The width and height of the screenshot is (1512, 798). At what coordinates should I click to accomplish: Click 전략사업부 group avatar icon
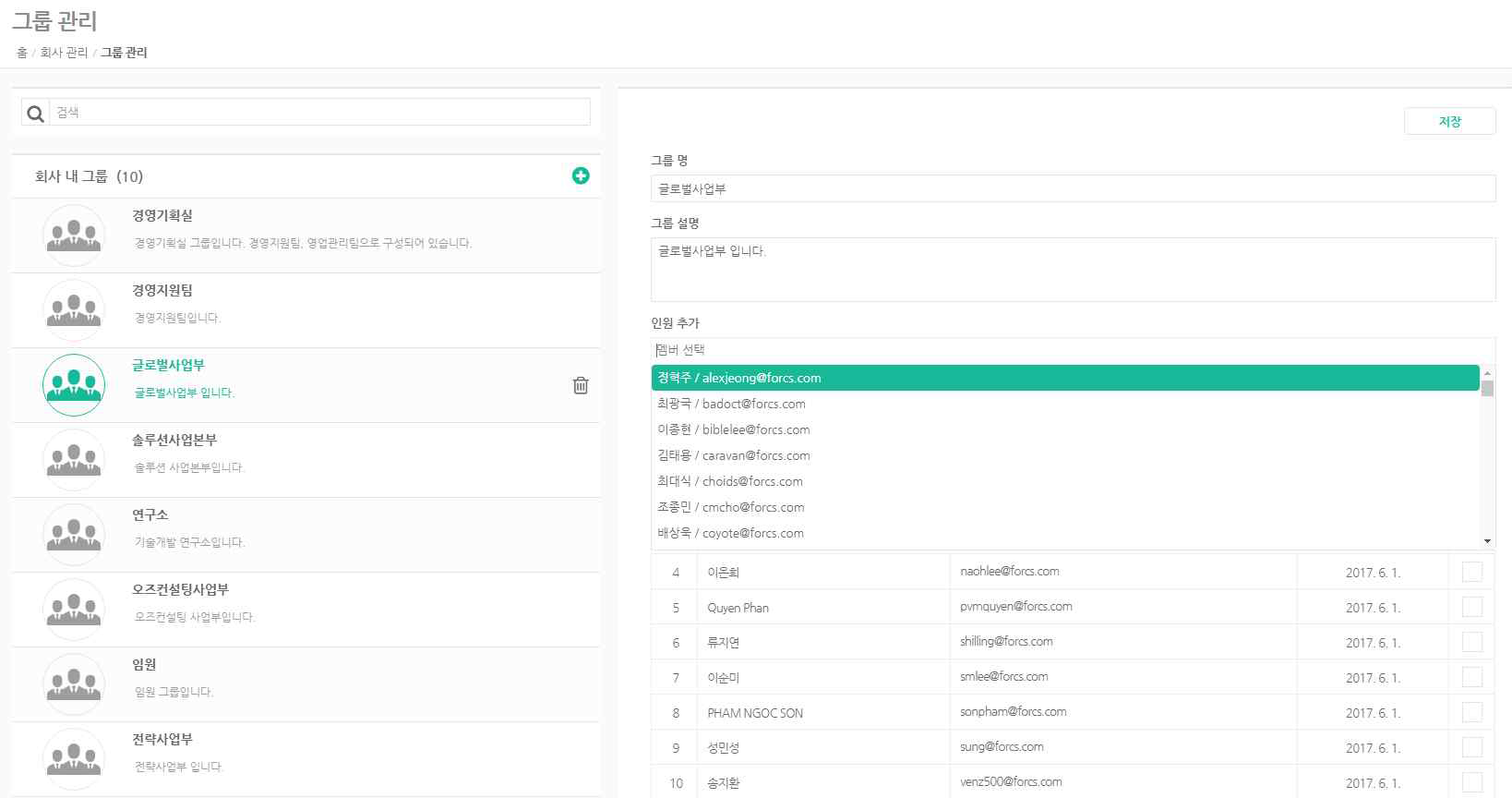(x=74, y=759)
